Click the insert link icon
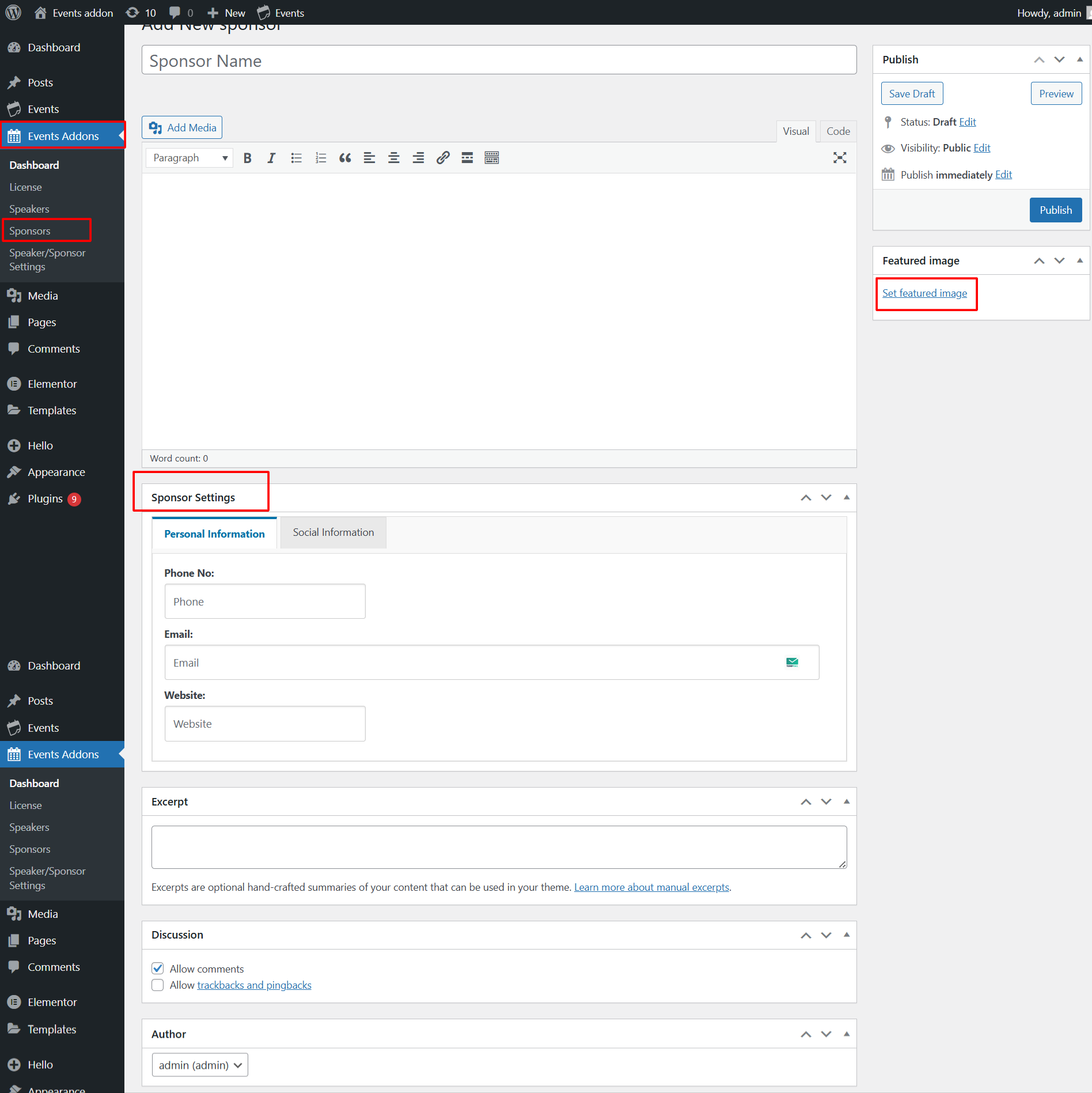Viewport: 1092px width, 1093px height. click(x=442, y=158)
